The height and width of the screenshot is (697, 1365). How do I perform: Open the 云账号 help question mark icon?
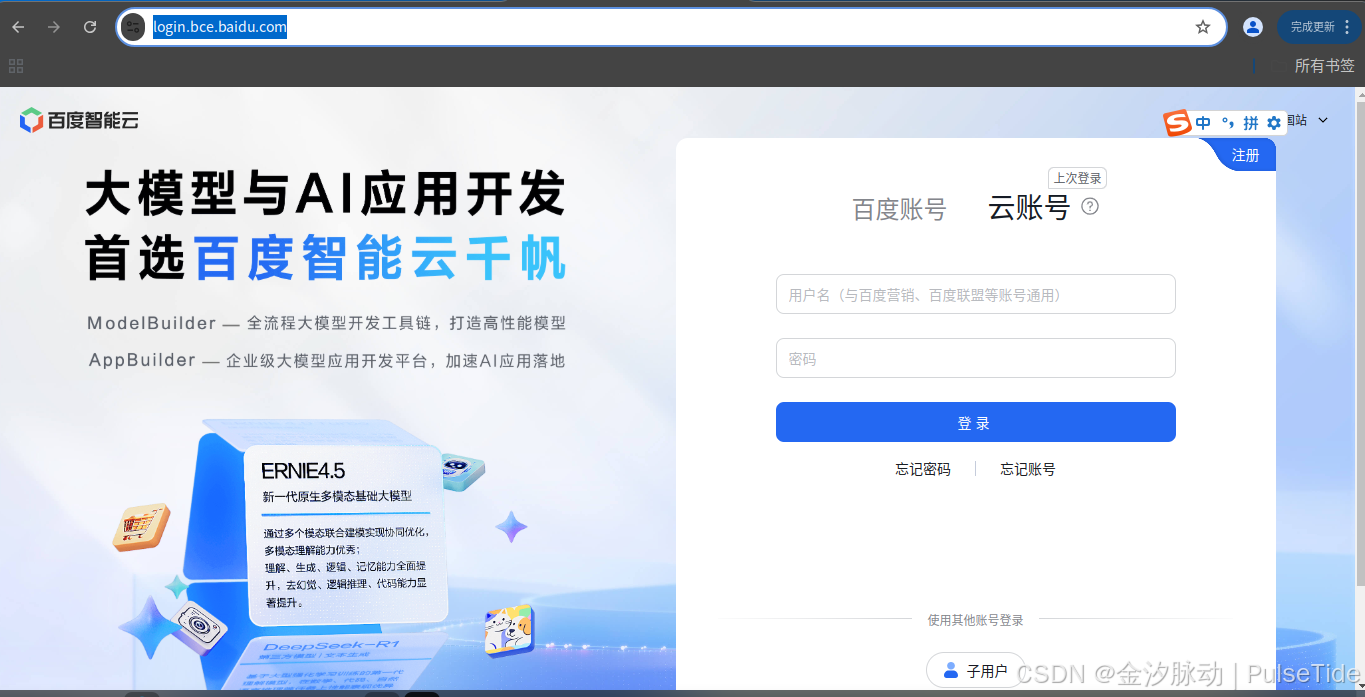pos(1090,206)
